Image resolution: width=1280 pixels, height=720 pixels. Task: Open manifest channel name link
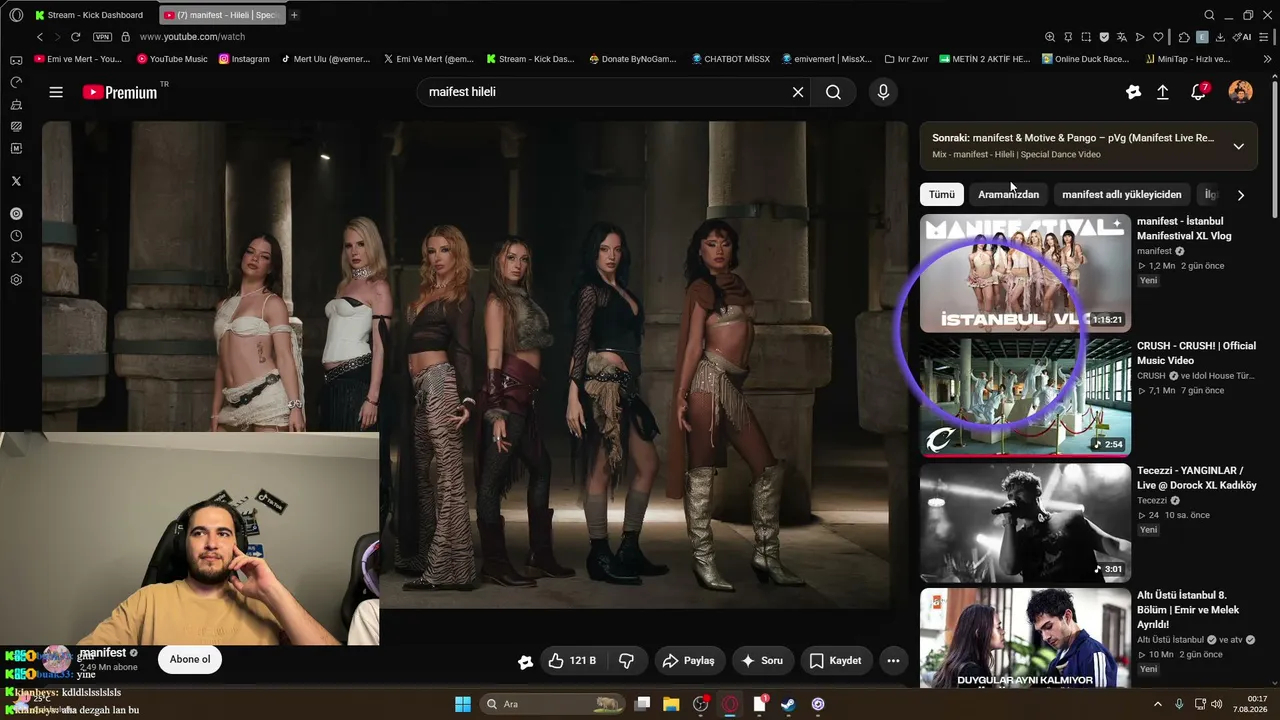point(103,653)
